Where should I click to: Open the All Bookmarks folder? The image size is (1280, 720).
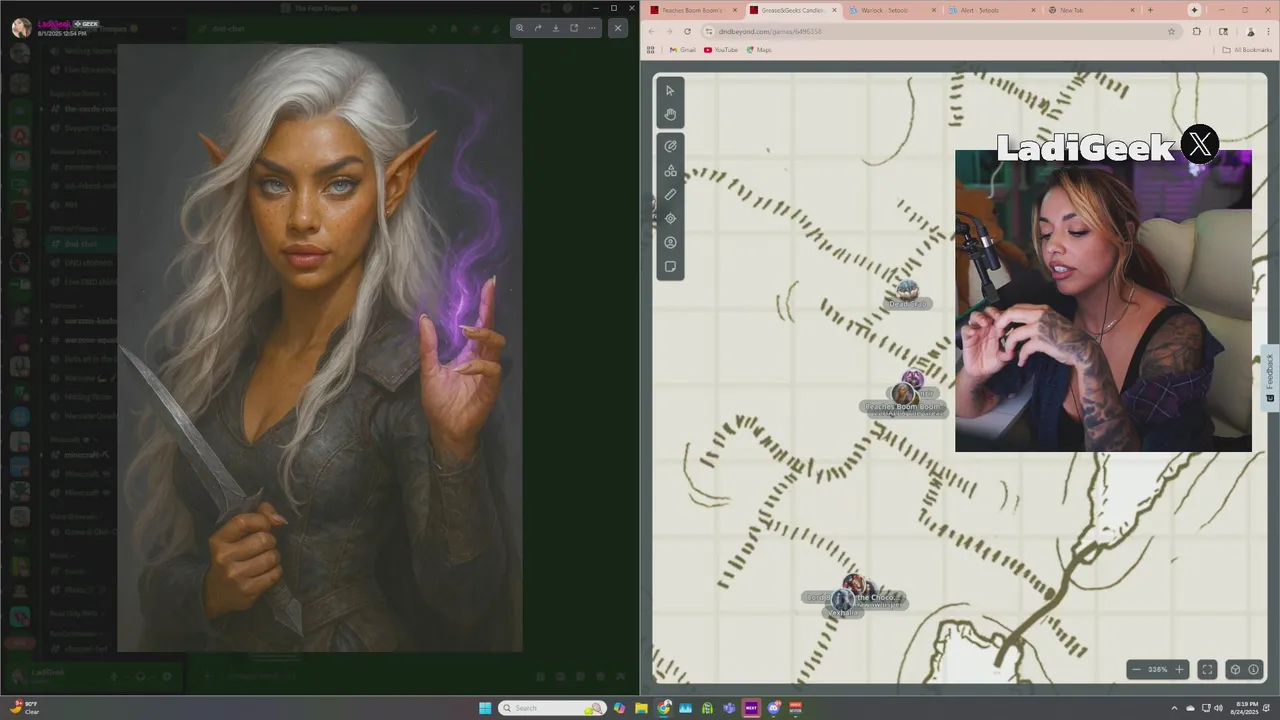[1247, 49]
